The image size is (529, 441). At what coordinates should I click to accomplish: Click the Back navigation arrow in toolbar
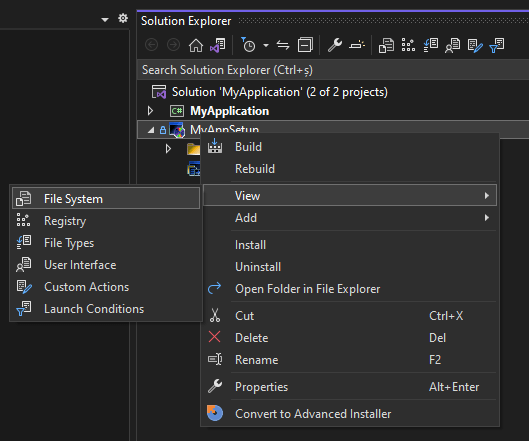(x=151, y=45)
